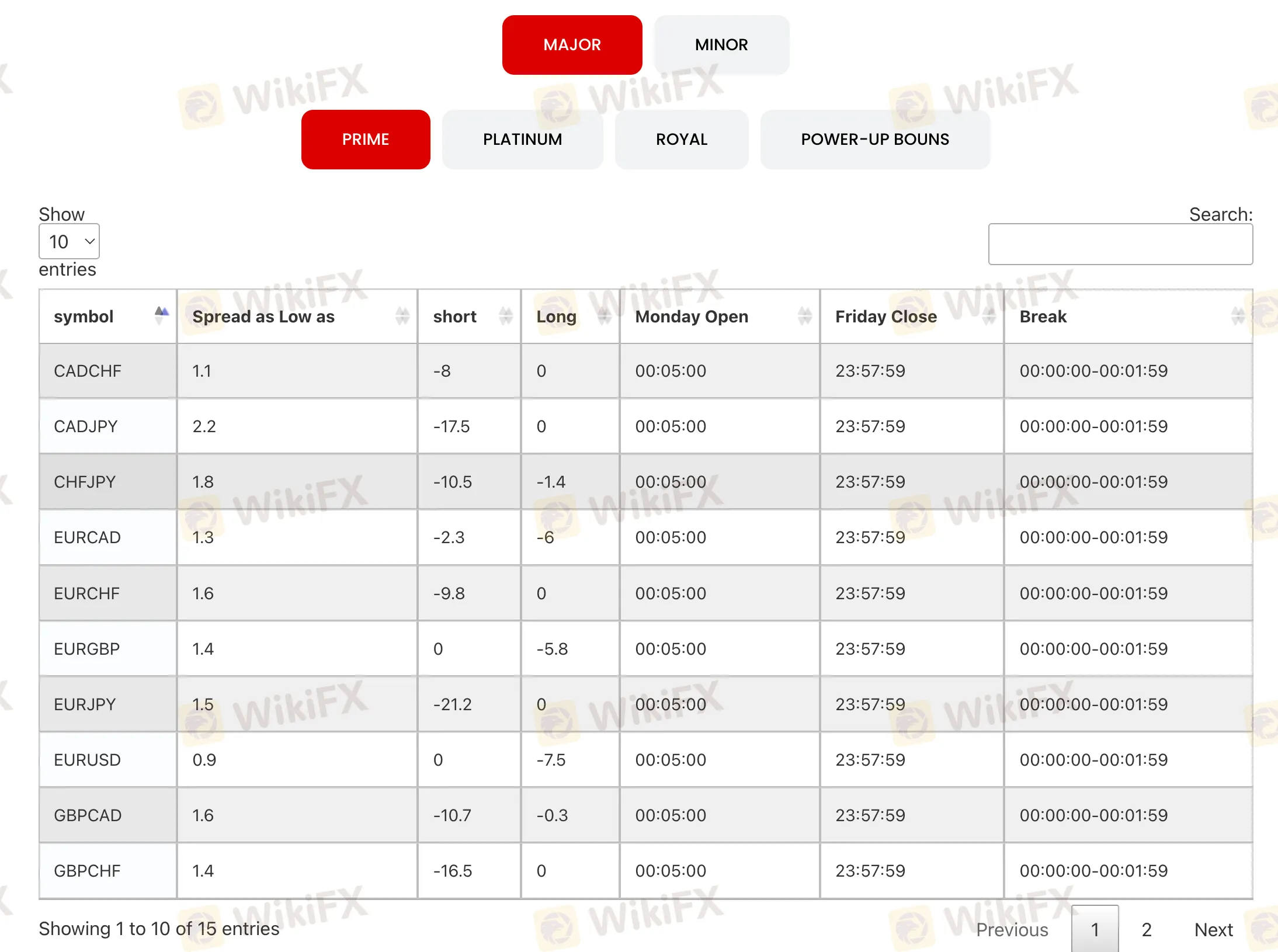
Task: Click the EURUSD symbol cell
Action: tap(88, 760)
